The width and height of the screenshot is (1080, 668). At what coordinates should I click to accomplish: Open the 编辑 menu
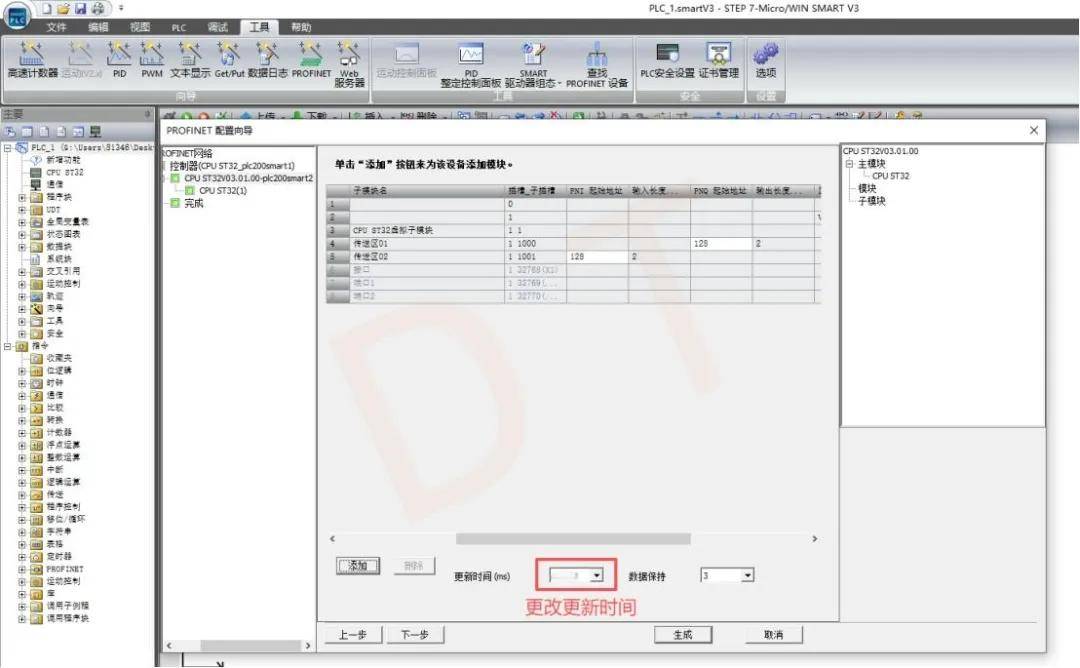tap(98, 27)
